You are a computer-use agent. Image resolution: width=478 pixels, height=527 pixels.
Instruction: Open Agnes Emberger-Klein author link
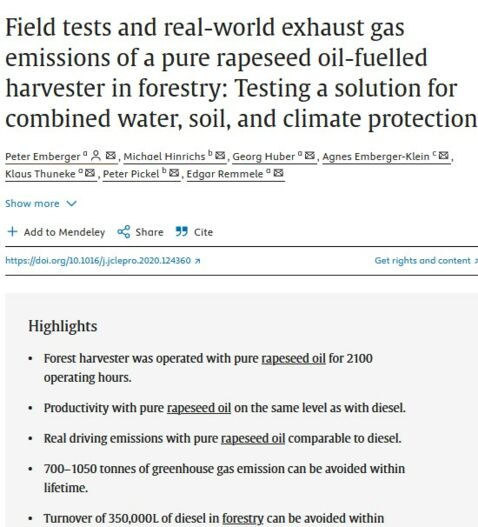point(376,156)
